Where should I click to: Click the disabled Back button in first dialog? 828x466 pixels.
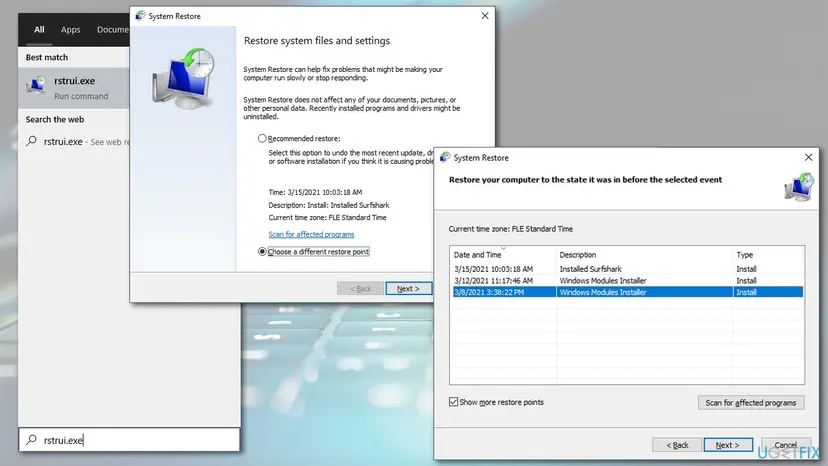[361, 288]
